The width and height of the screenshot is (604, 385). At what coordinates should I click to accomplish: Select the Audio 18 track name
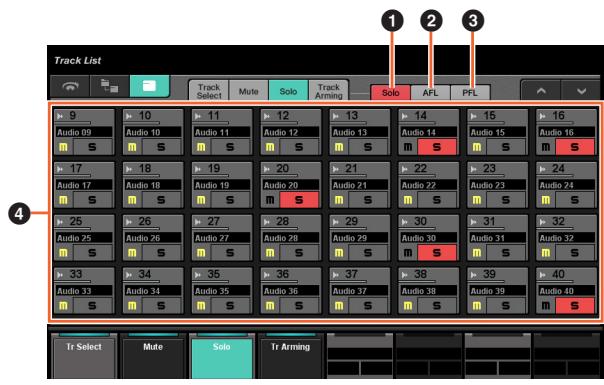tap(153, 185)
